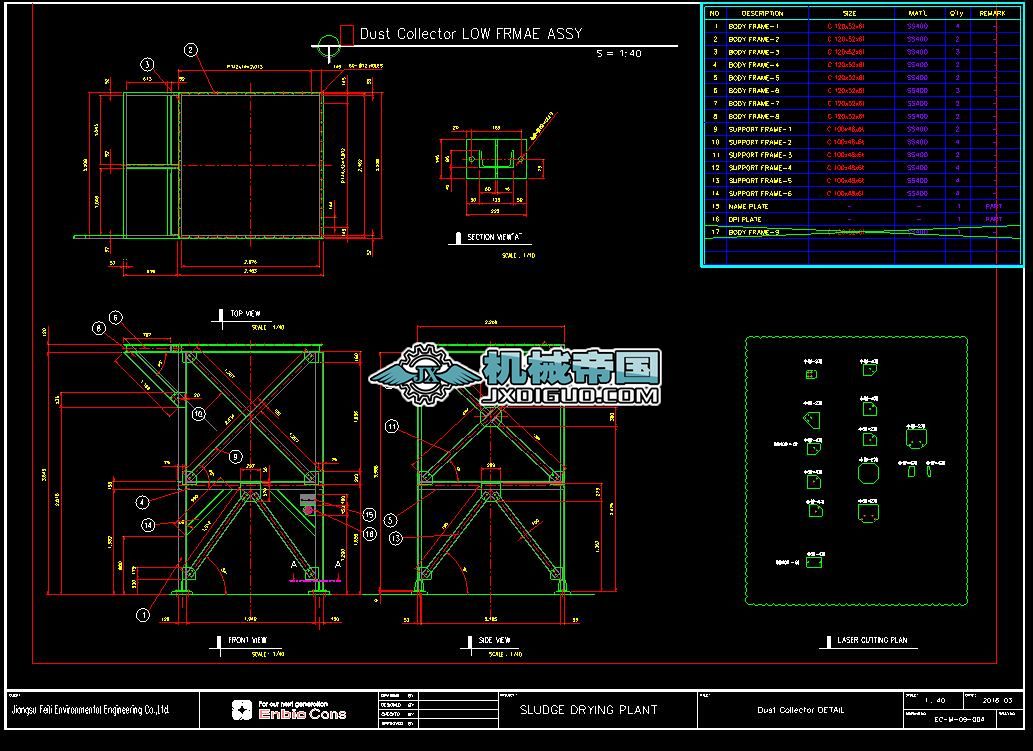Click the SIDE VIEW label
The width and height of the screenshot is (1033, 751).
click(x=495, y=640)
